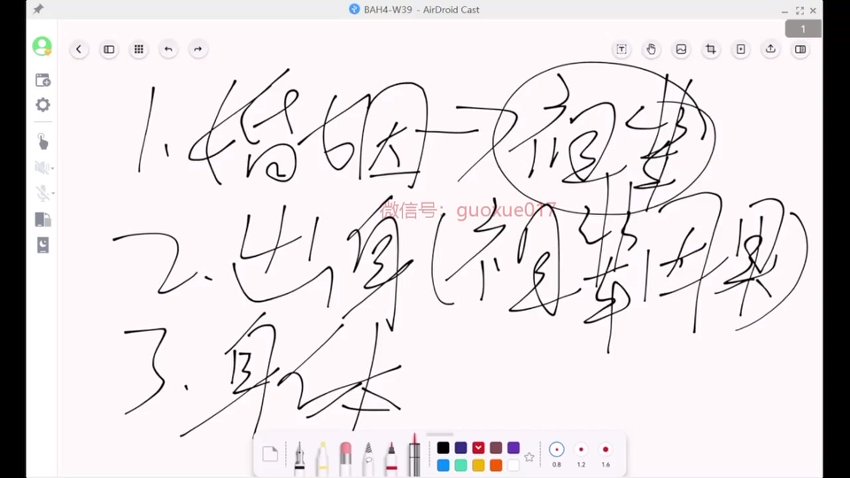Select the text box tool
850x478 pixels.
[621, 49]
